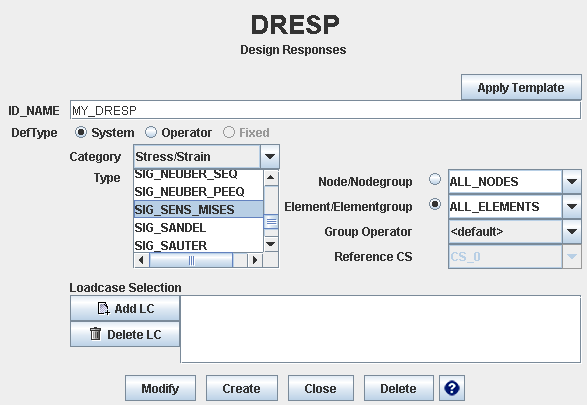
Task: Click the Type list scroll up arrow
Action: [271, 177]
